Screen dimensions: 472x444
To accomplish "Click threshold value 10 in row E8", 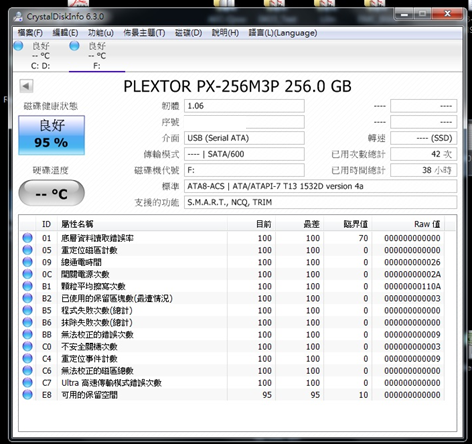I will coord(363,395).
